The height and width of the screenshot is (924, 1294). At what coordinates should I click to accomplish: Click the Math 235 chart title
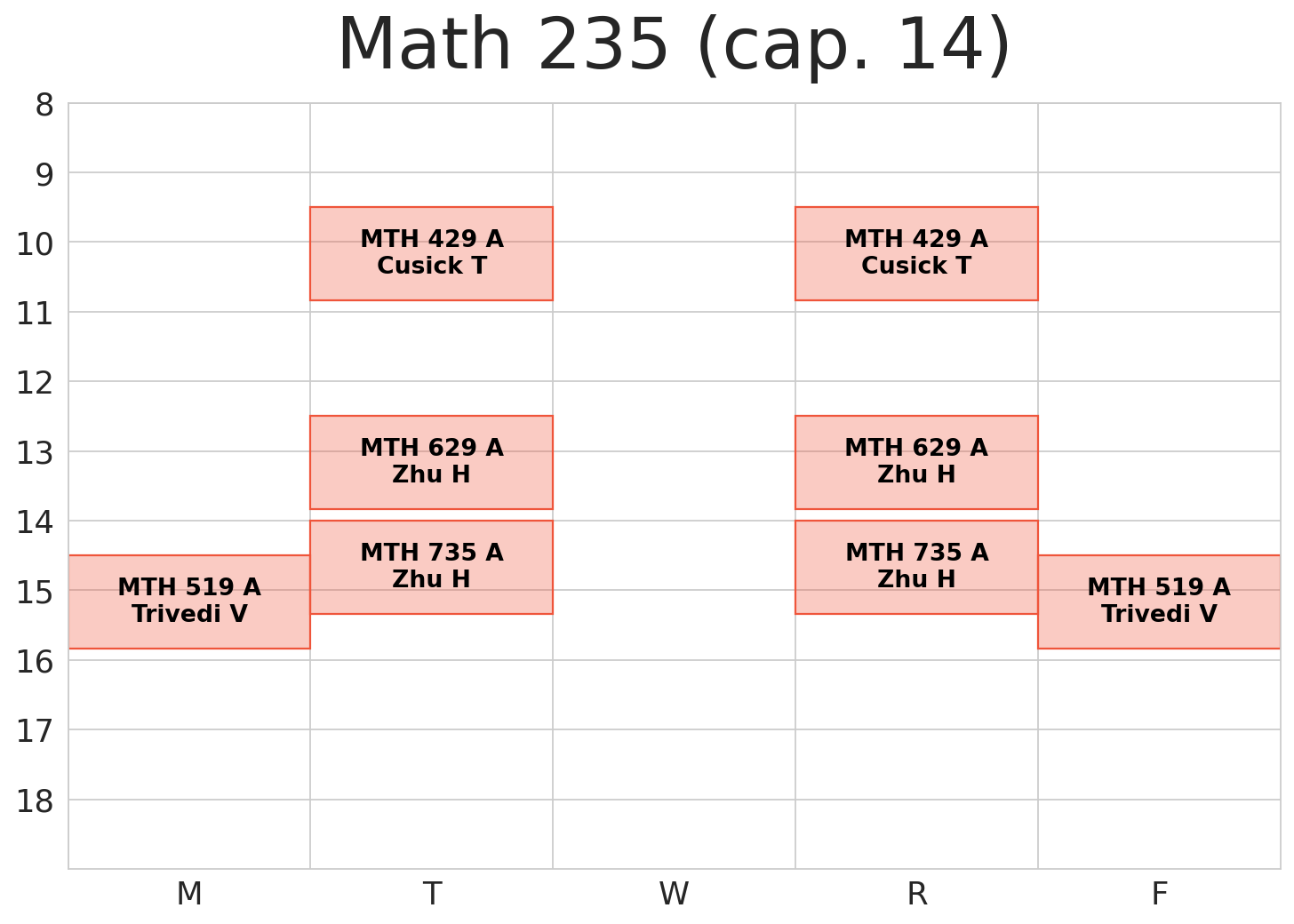(674, 46)
